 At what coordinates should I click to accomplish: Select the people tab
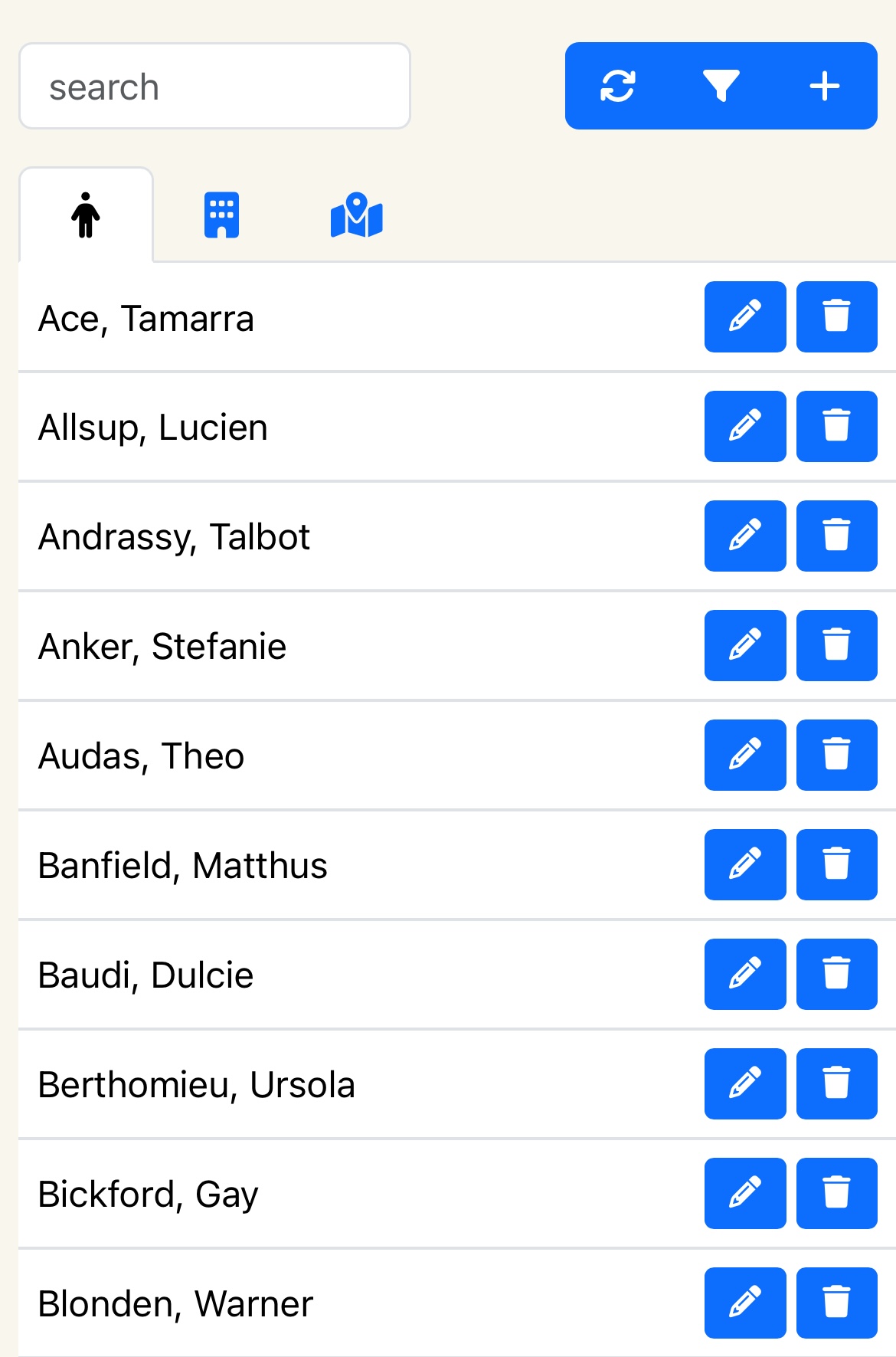tap(86, 215)
